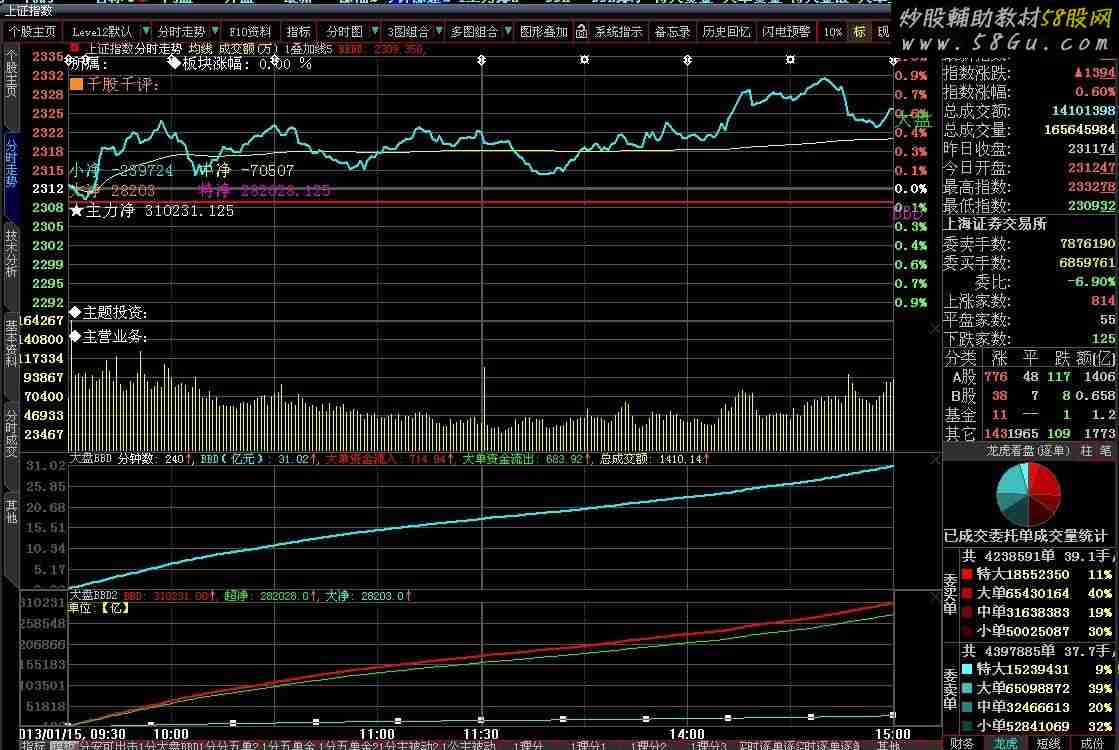Expand the 分时图 dropdown arrow
This screenshot has height=750, width=1119.
tap(375, 31)
